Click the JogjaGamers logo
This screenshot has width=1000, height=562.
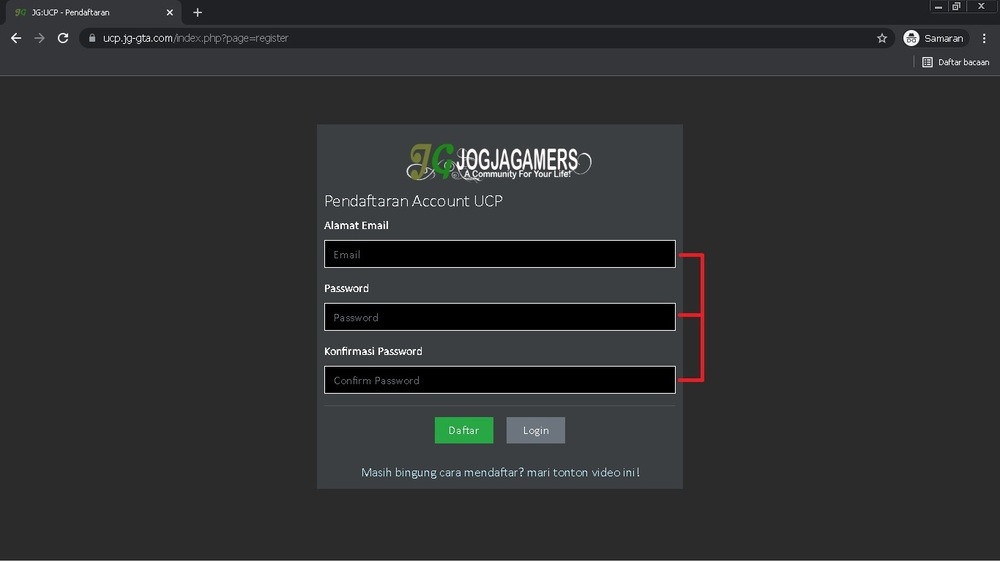tap(499, 162)
